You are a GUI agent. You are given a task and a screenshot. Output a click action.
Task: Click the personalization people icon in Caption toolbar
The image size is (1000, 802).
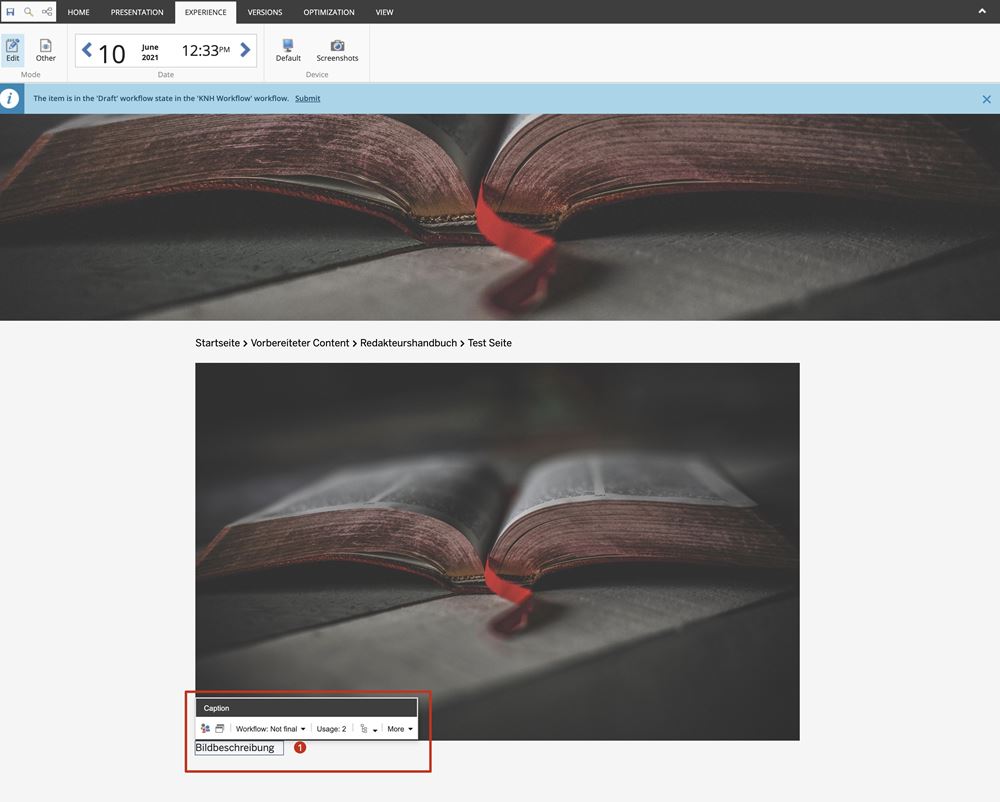click(x=205, y=729)
